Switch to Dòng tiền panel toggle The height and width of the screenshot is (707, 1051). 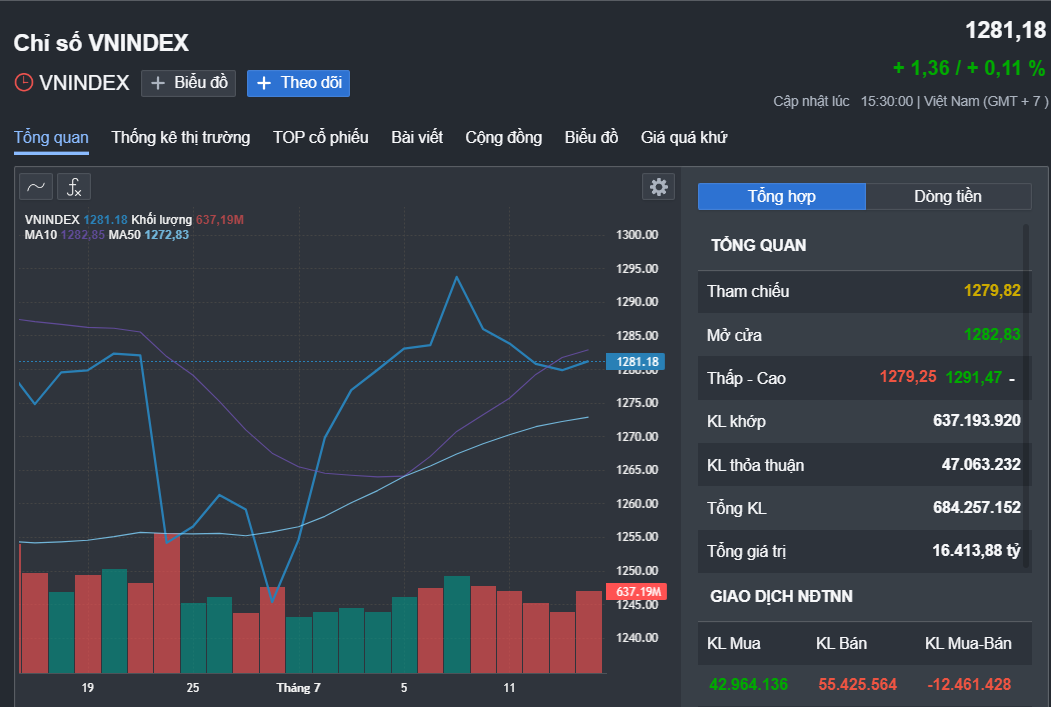tap(948, 196)
